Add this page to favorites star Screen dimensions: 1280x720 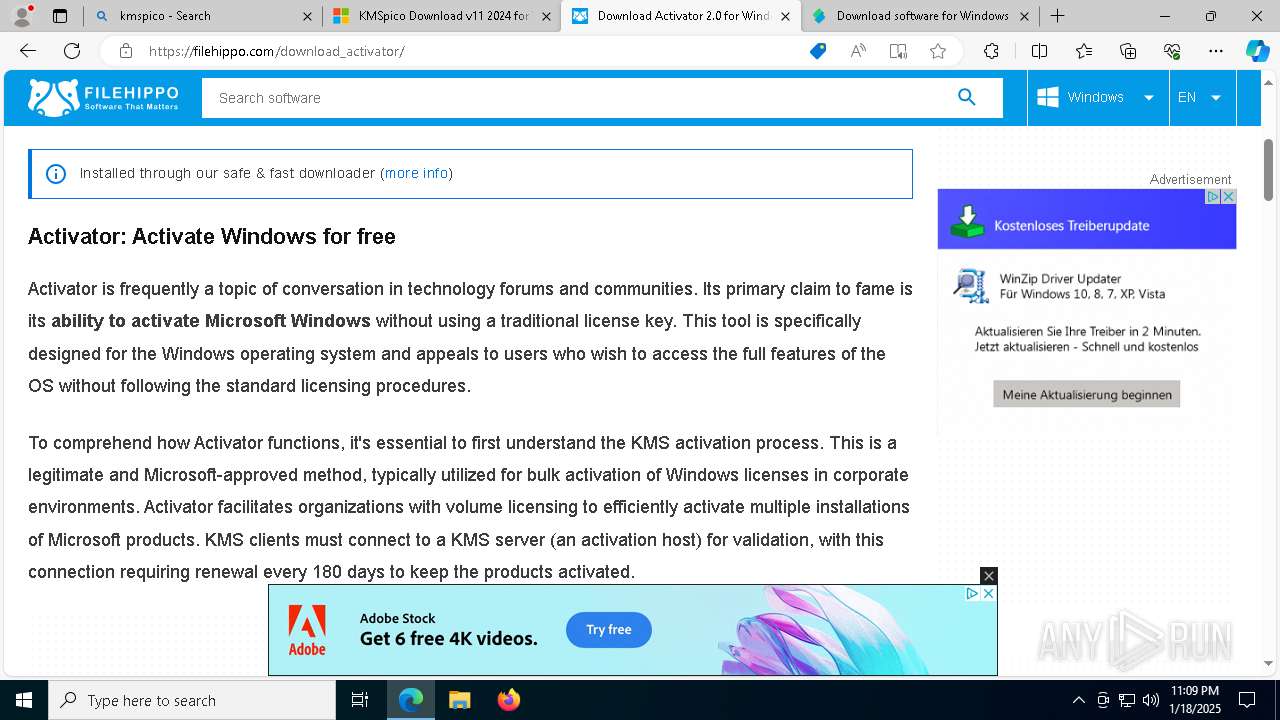(x=938, y=51)
